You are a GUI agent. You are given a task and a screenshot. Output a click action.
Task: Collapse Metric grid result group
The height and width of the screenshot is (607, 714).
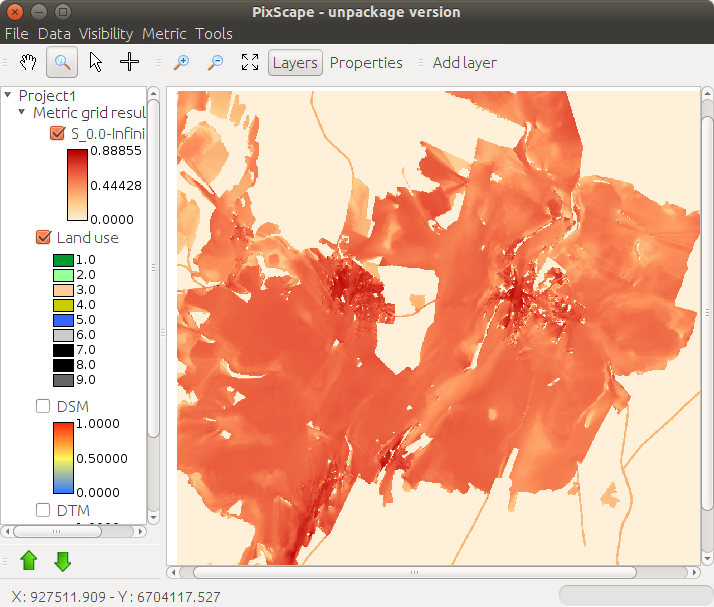22,113
